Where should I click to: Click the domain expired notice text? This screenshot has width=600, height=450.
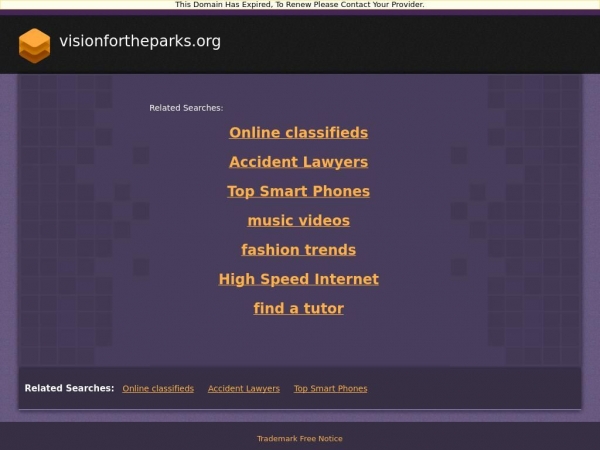pyautogui.click(x=300, y=5)
